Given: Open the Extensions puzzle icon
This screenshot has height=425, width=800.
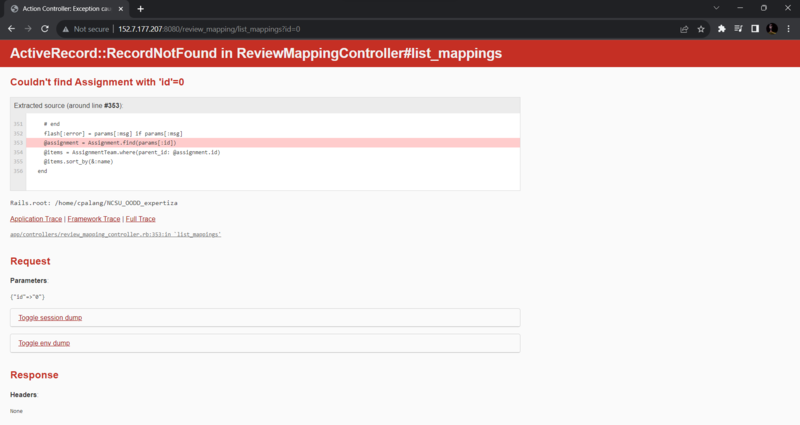Looking at the screenshot, I should pos(722,29).
